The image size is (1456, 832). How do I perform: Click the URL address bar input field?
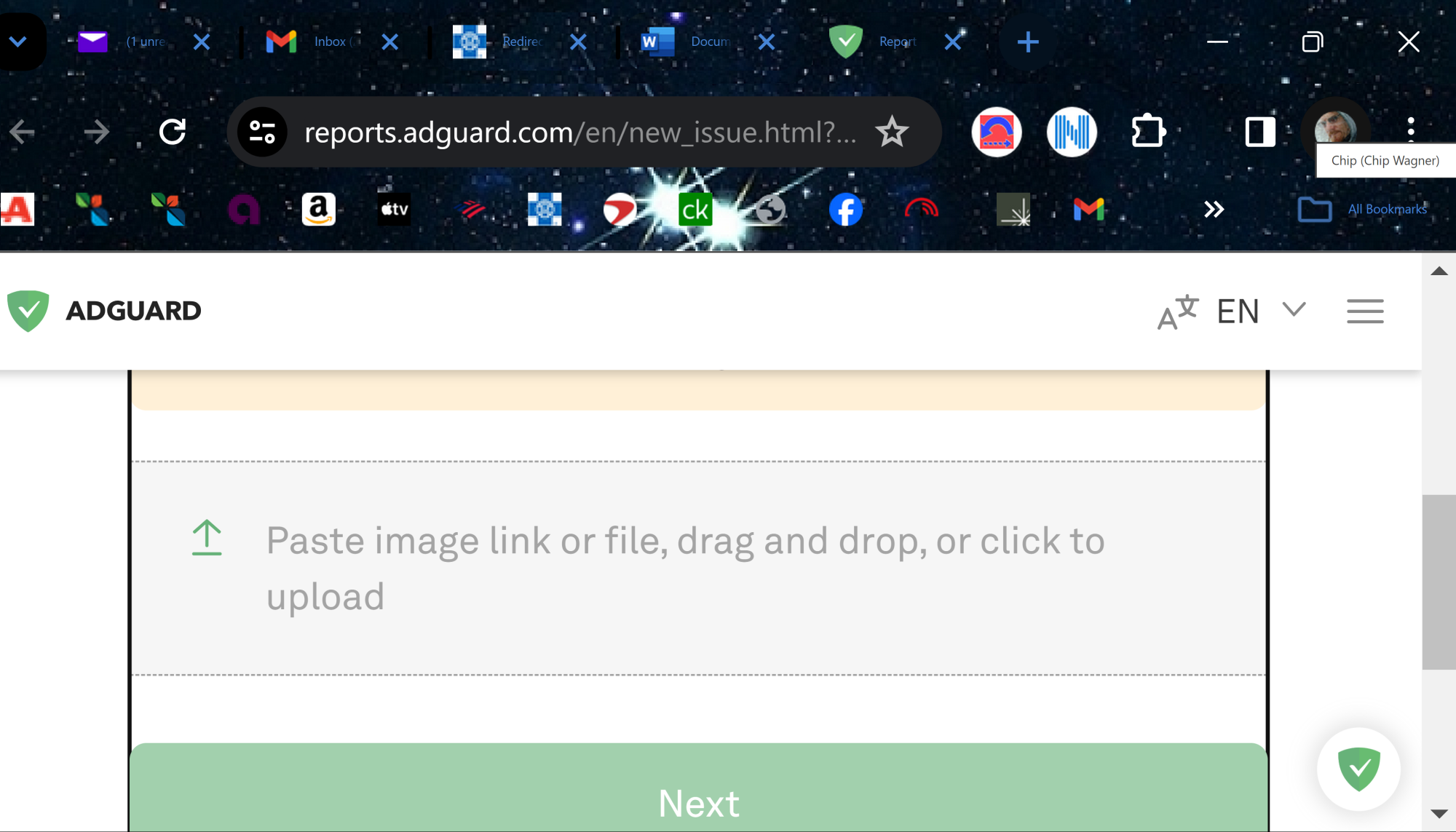click(x=579, y=132)
